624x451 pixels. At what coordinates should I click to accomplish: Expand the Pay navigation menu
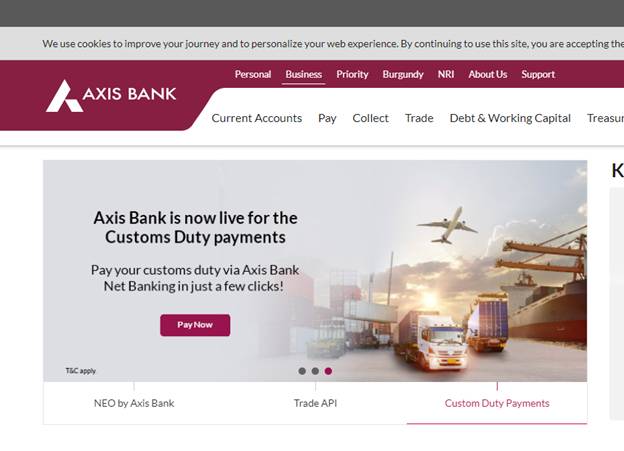point(327,118)
